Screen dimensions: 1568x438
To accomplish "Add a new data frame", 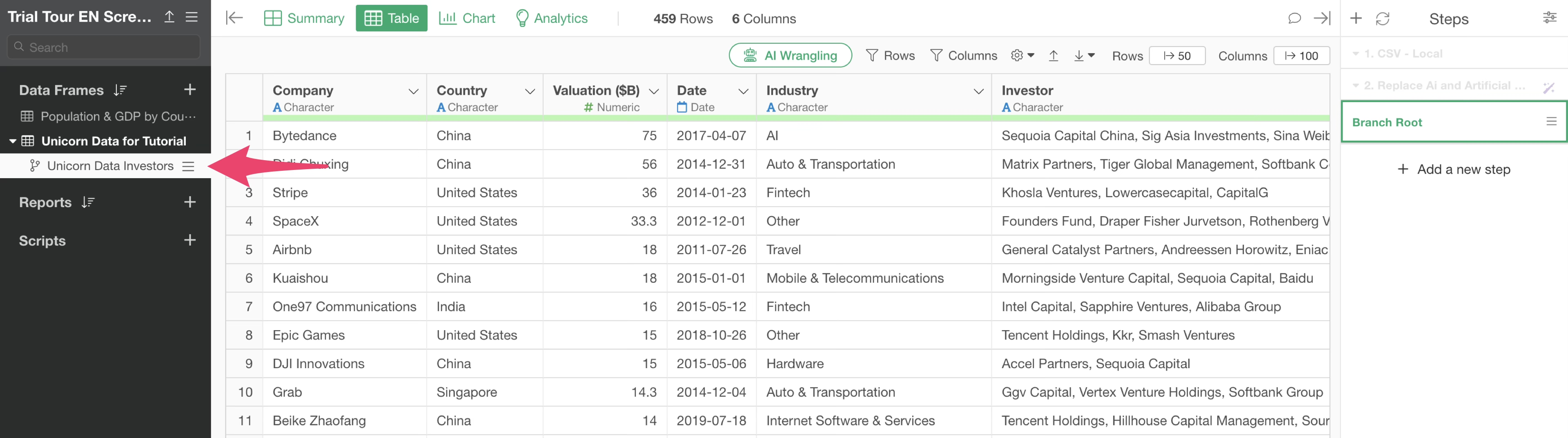I will (x=190, y=89).
